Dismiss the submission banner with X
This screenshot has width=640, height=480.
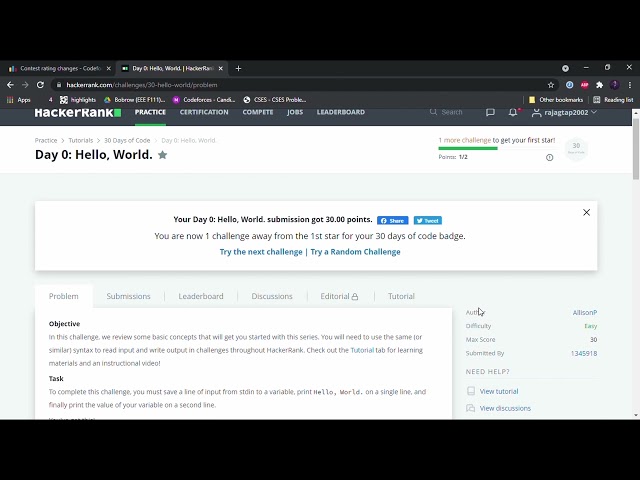(x=587, y=212)
